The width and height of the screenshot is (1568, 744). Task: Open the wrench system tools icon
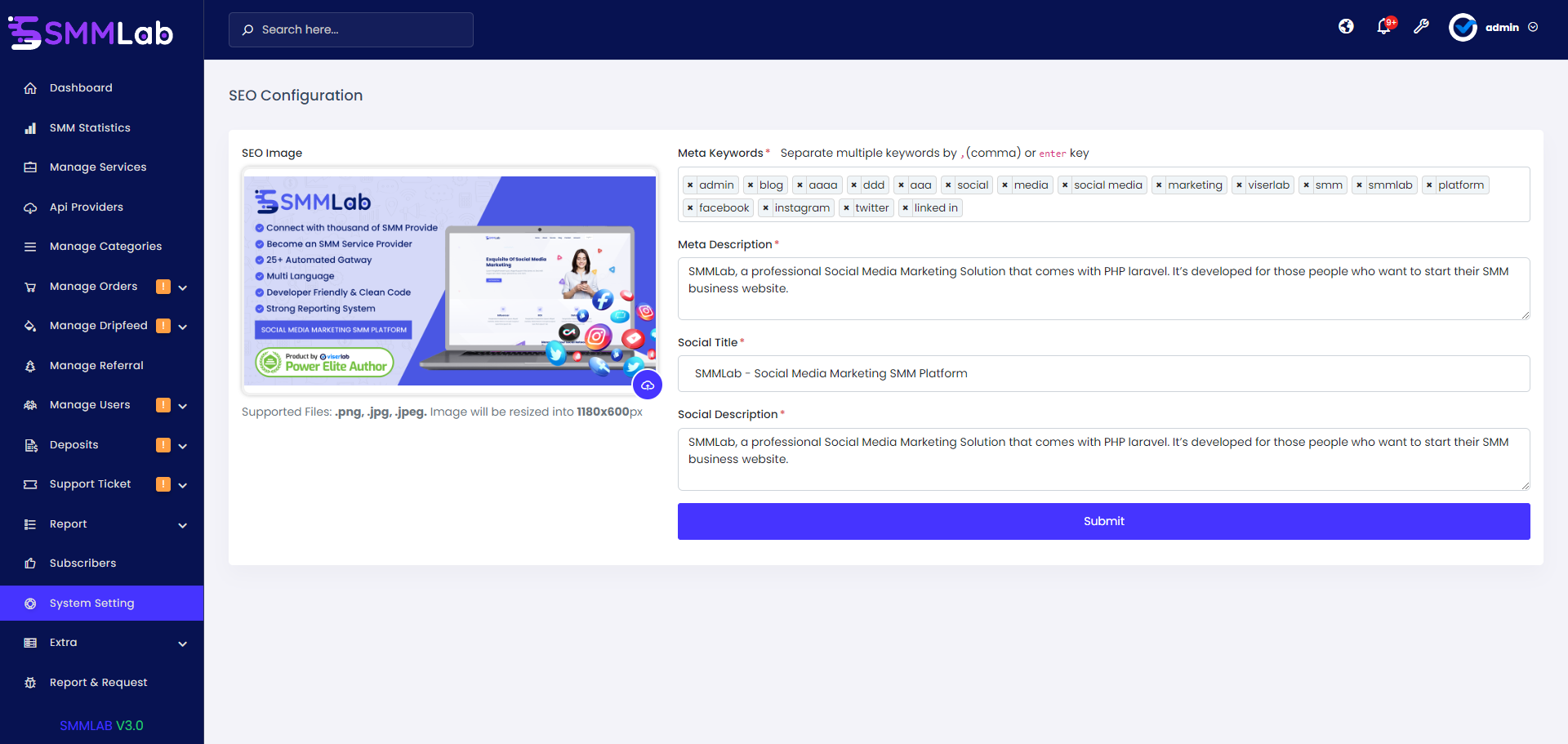[x=1422, y=27]
